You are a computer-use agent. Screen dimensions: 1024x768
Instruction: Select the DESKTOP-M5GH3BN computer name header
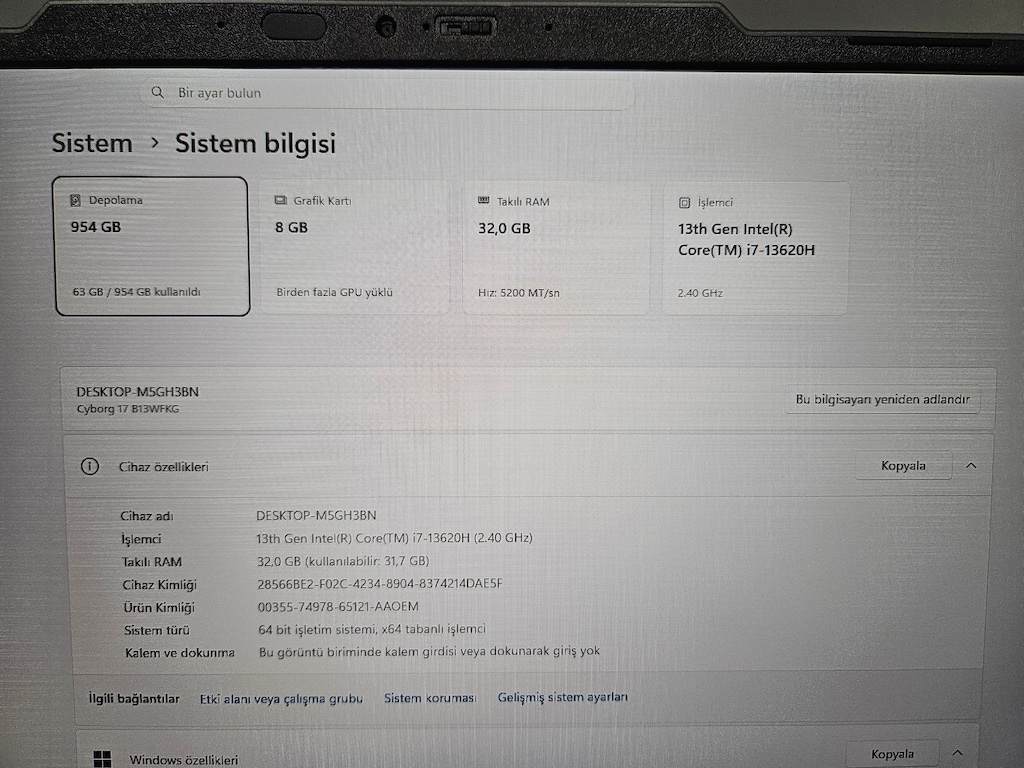pyautogui.click(x=138, y=392)
